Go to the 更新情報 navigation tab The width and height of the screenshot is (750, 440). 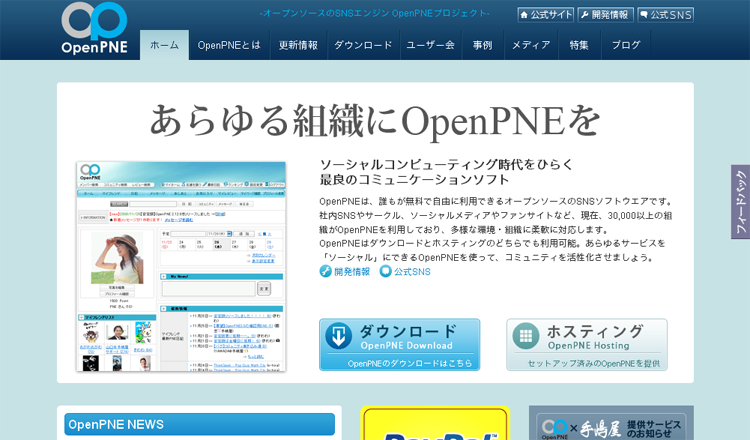coord(298,45)
